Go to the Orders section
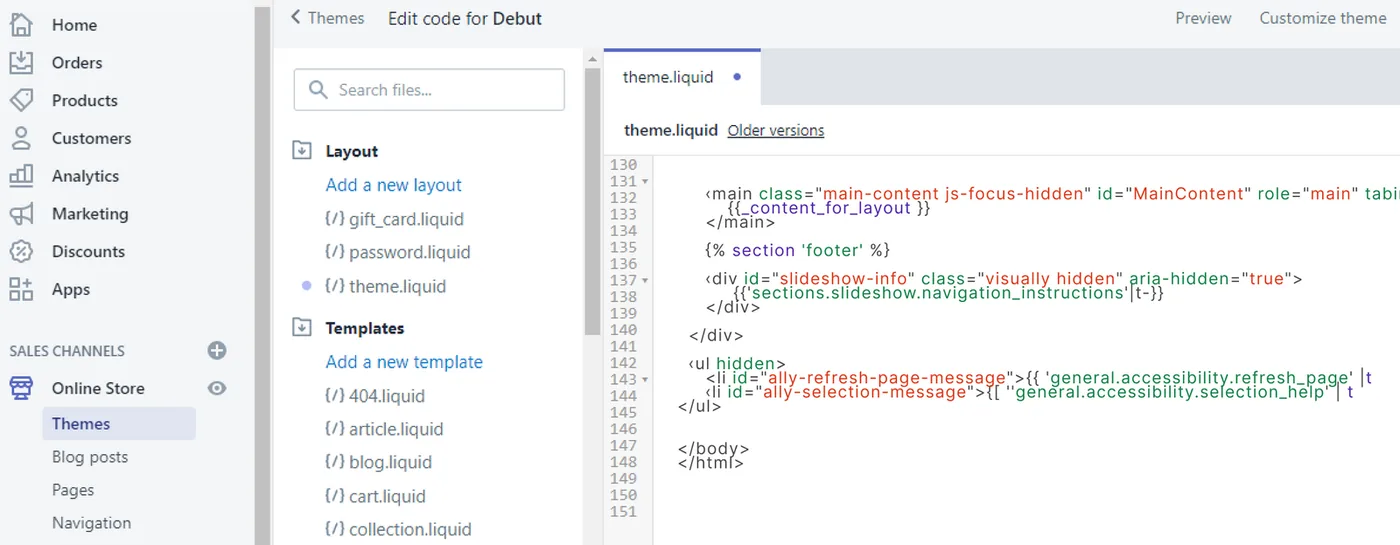 click(77, 62)
